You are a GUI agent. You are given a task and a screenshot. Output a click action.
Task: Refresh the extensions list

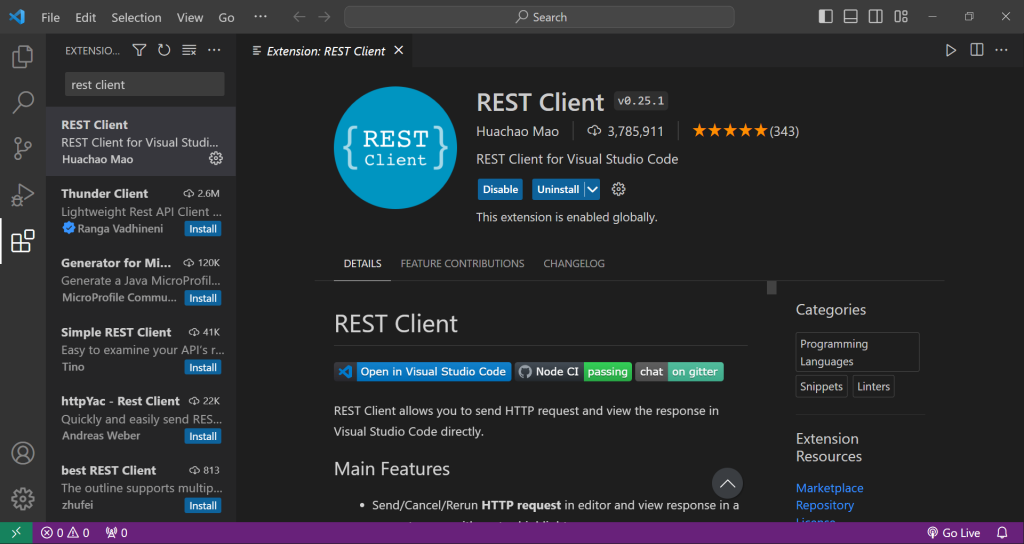pos(164,50)
